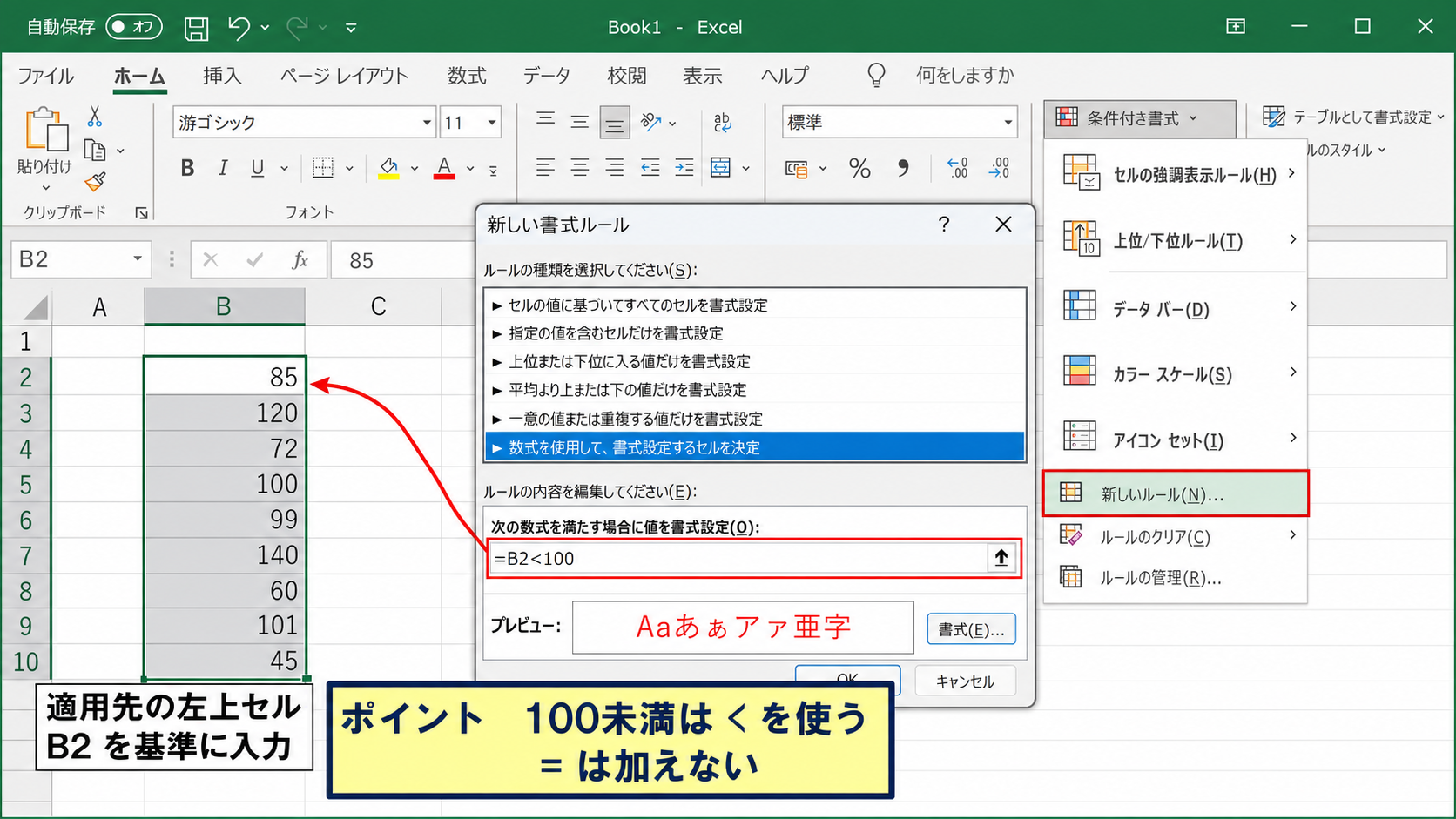
Task: Click the Increase Decimal icon
Action: tap(957, 168)
